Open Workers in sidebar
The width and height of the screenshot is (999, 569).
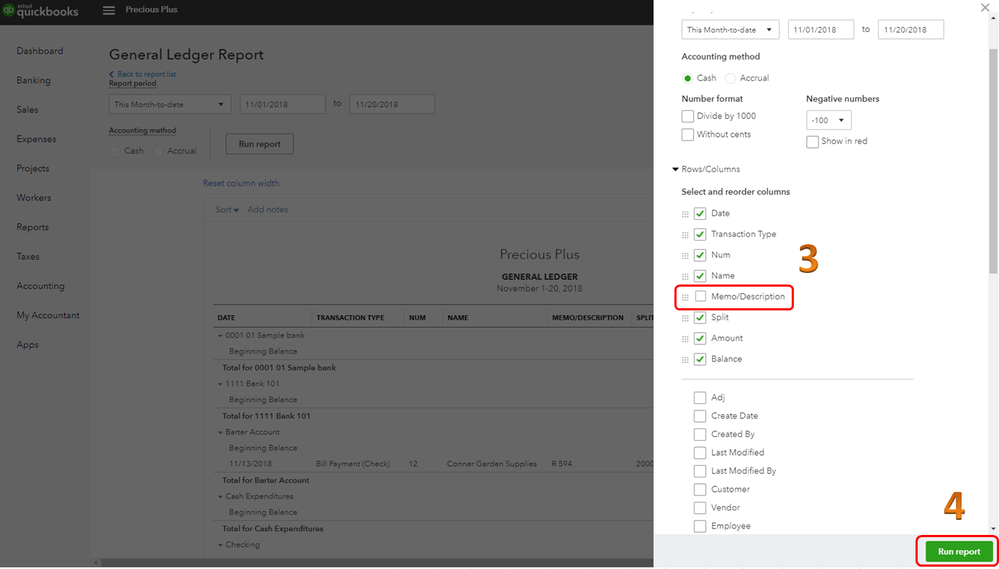[x=34, y=198]
